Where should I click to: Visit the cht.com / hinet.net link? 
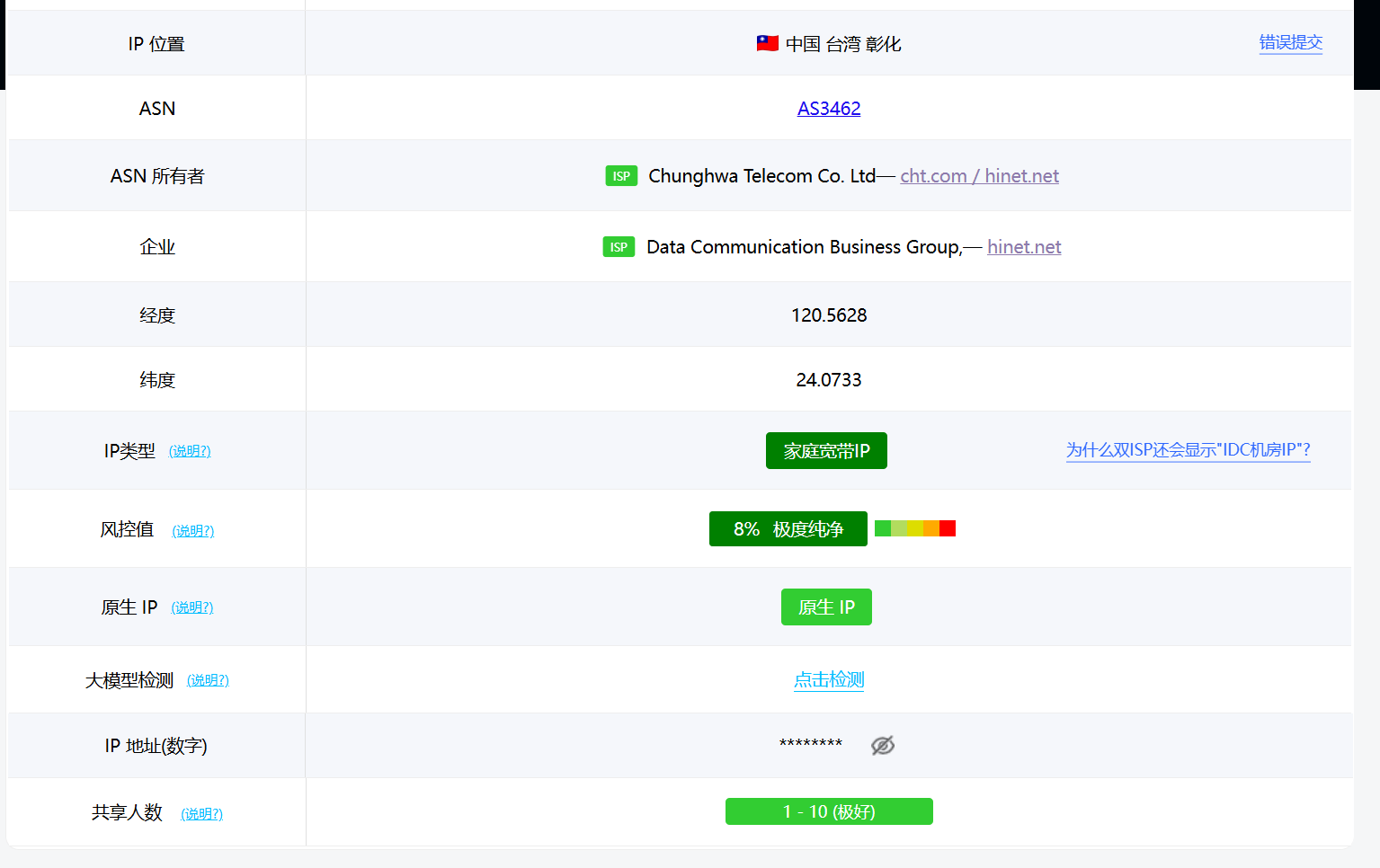click(979, 176)
